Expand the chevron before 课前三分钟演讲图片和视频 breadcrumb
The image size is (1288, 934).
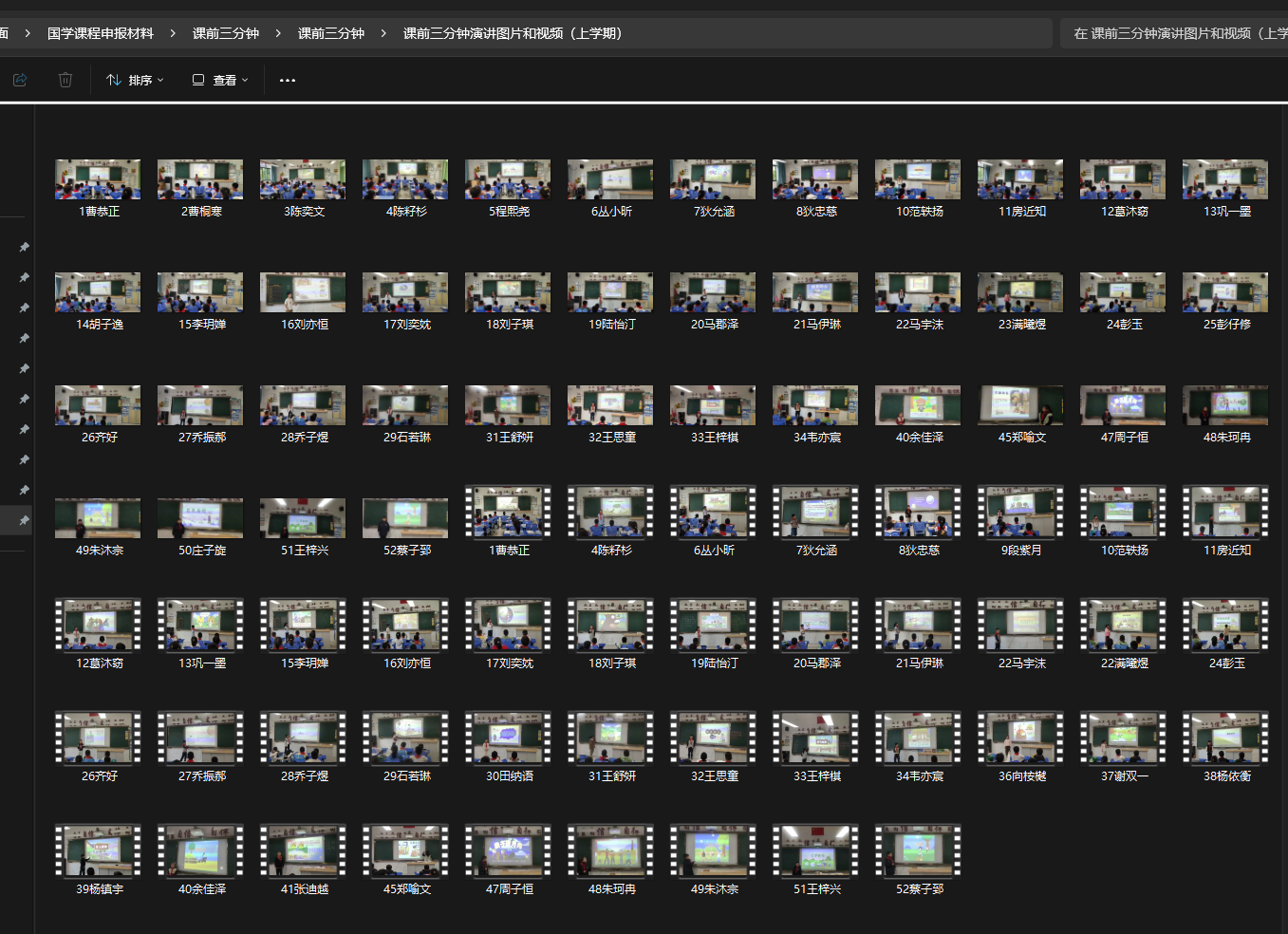tap(383, 33)
